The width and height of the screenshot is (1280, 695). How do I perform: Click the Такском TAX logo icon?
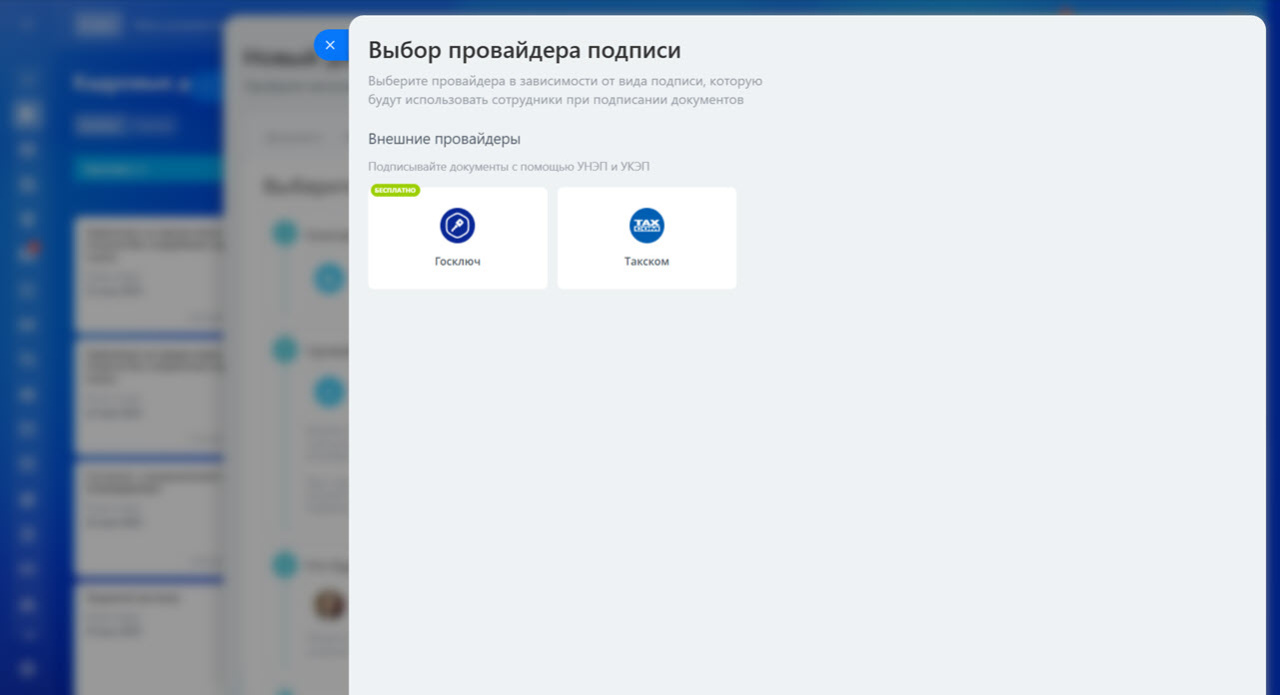point(647,225)
